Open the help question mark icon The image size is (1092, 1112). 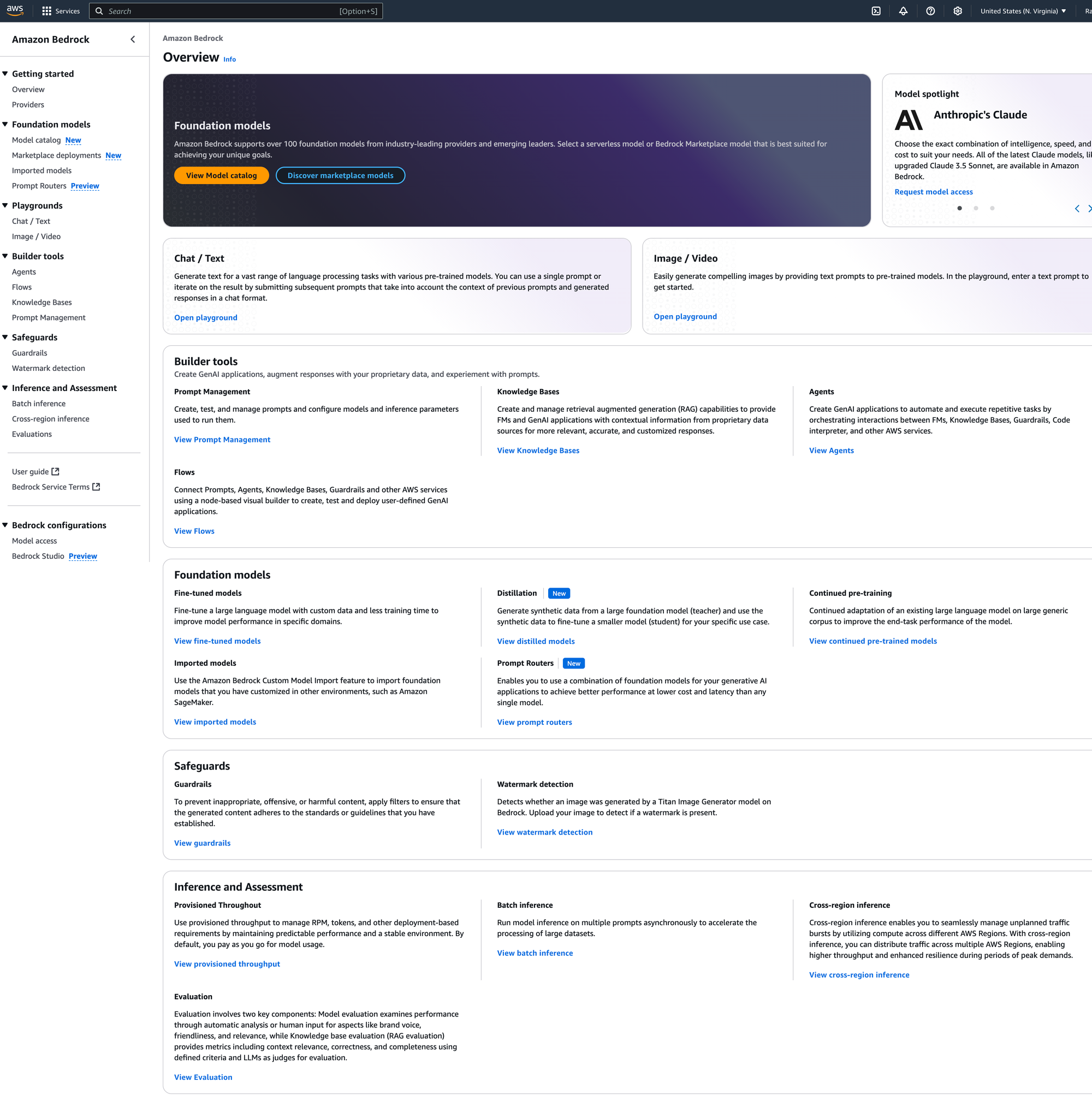930,11
